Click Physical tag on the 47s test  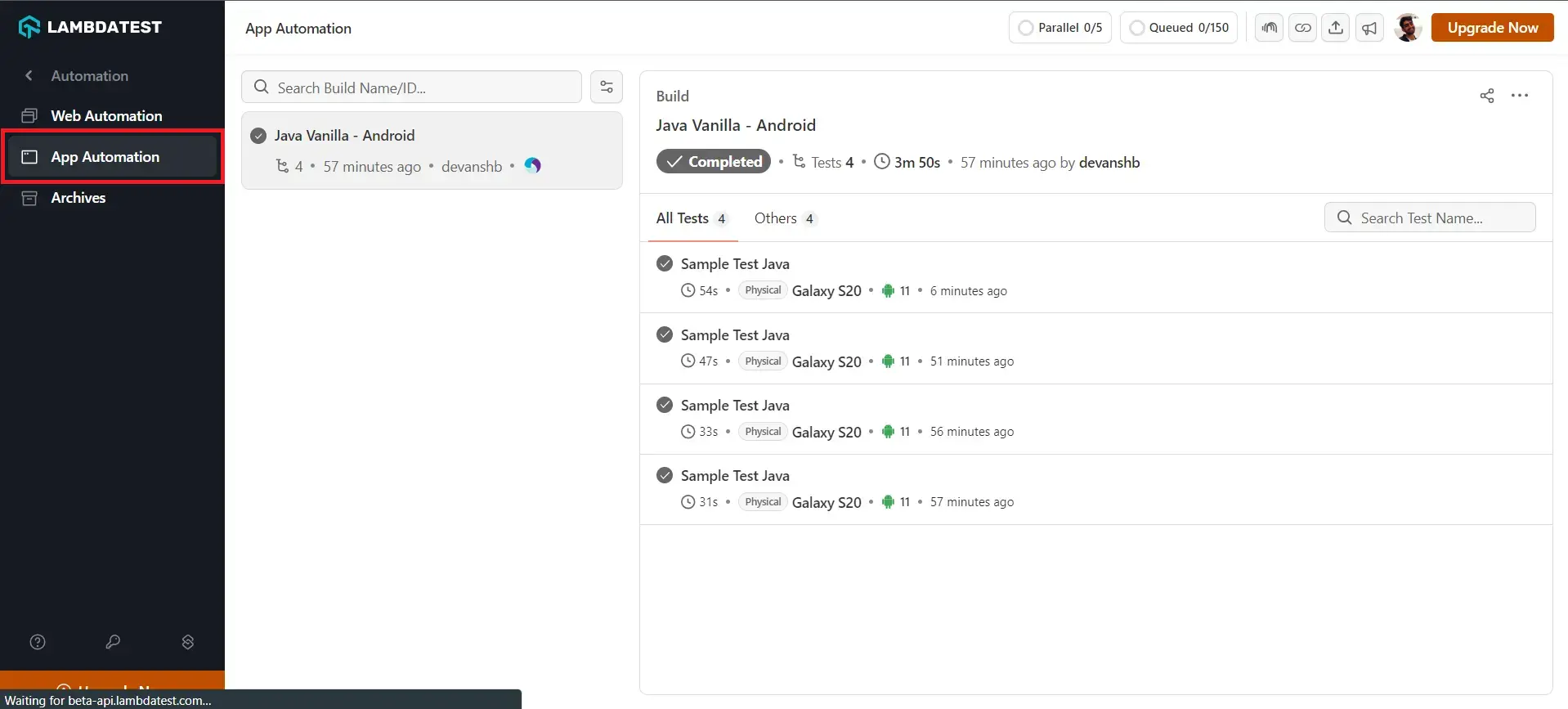(x=763, y=361)
